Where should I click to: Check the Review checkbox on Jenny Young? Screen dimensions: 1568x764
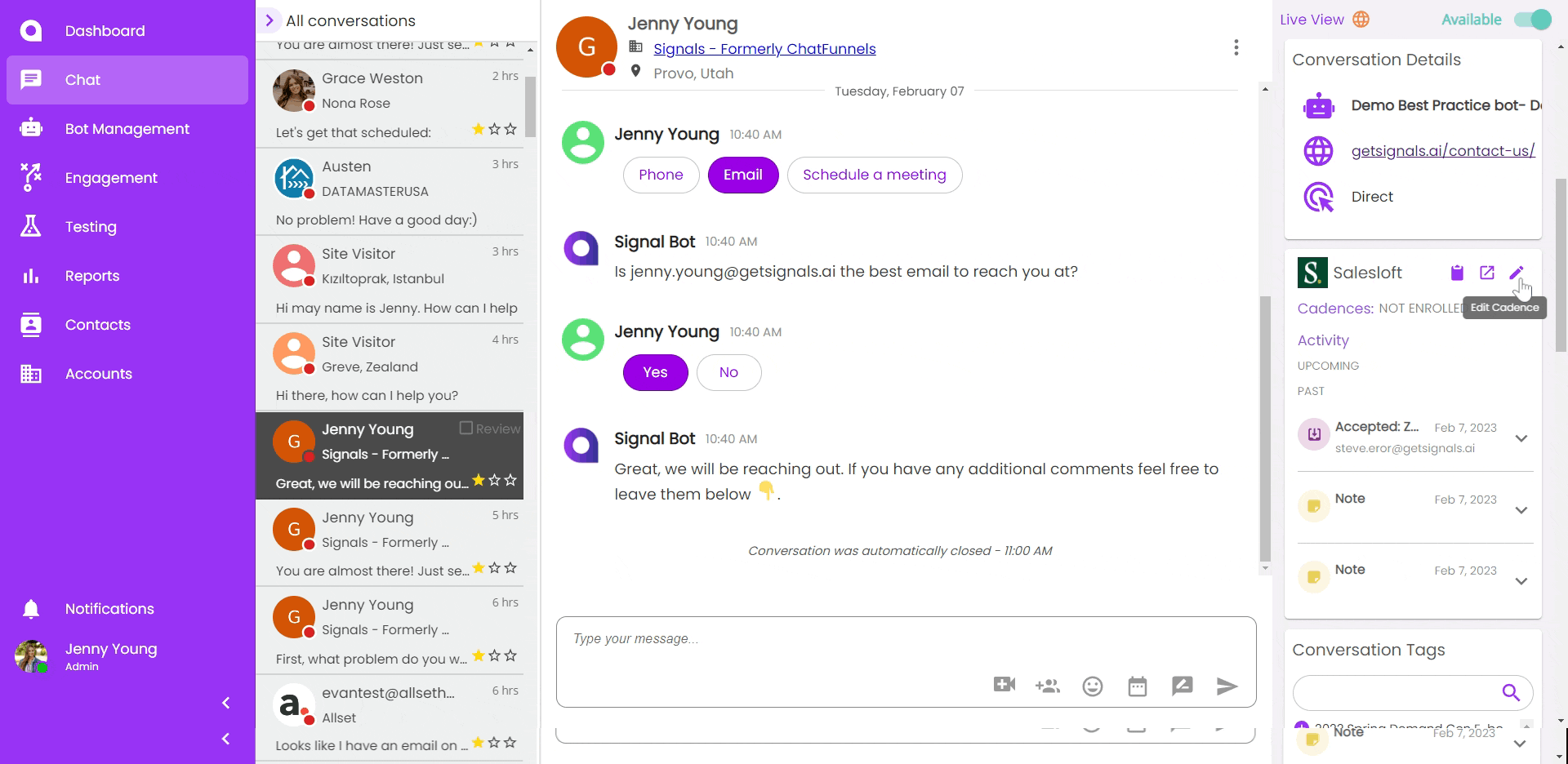pyautogui.click(x=466, y=428)
